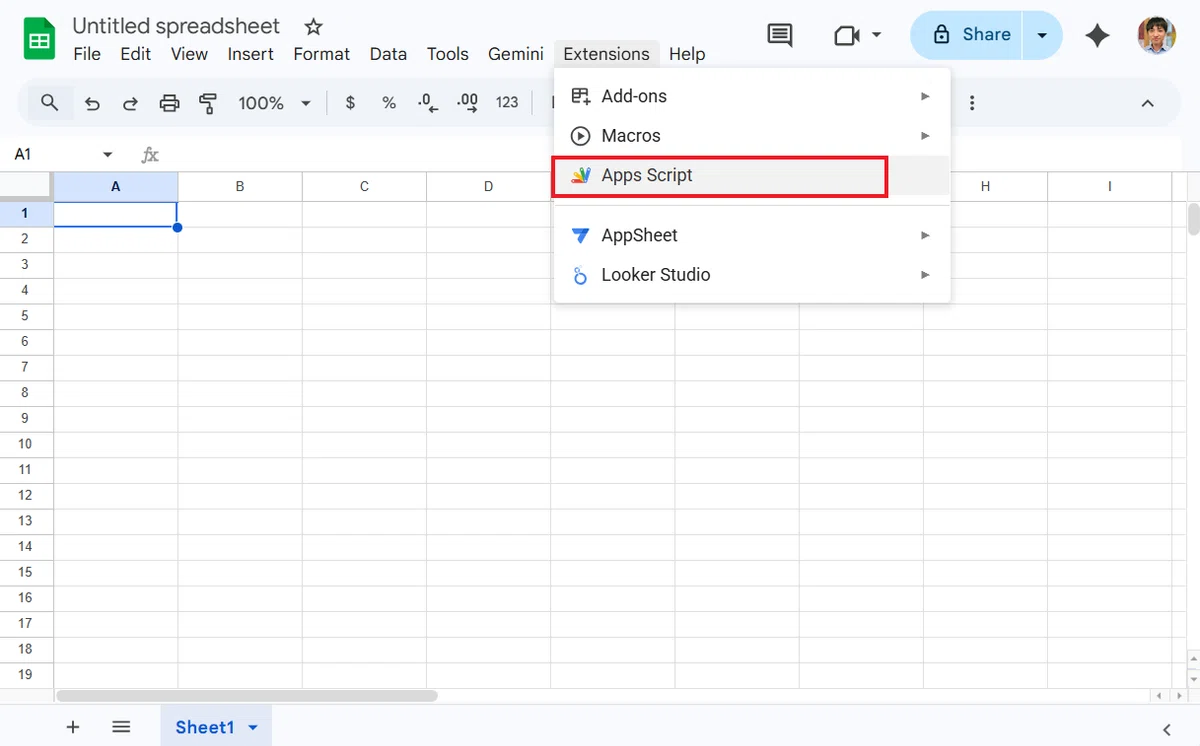Select row 12 header
This screenshot has width=1200, height=746.
[x=25, y=495]
